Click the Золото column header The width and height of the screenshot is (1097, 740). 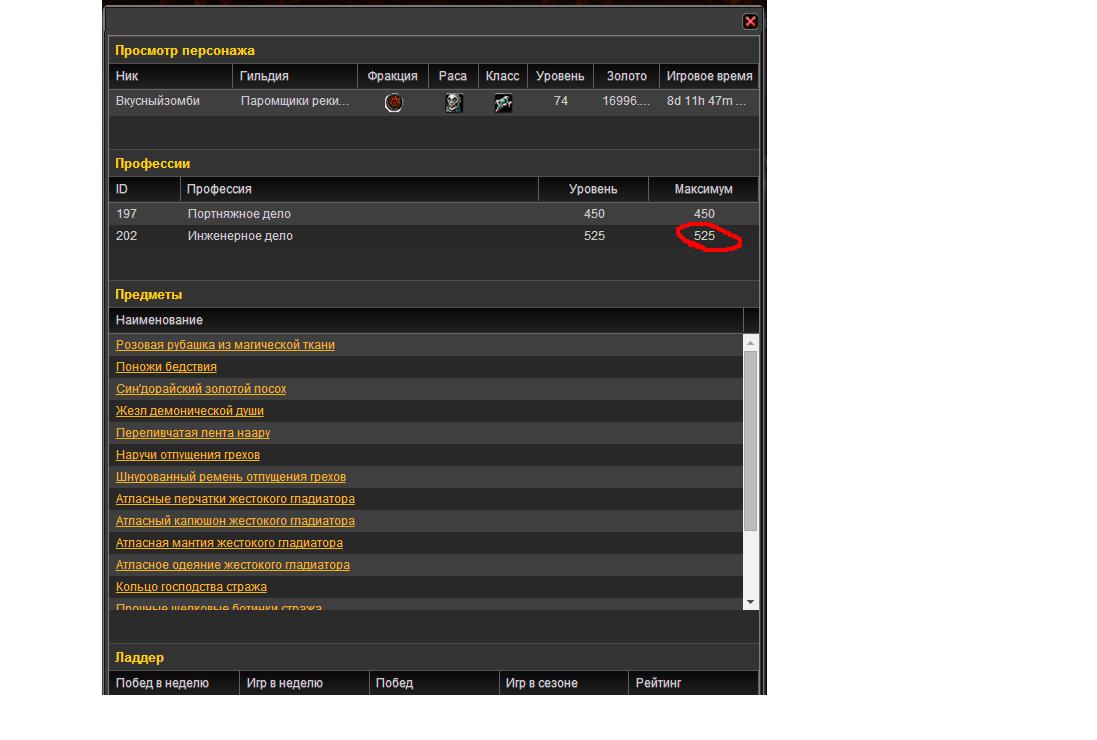pos(626,76)
